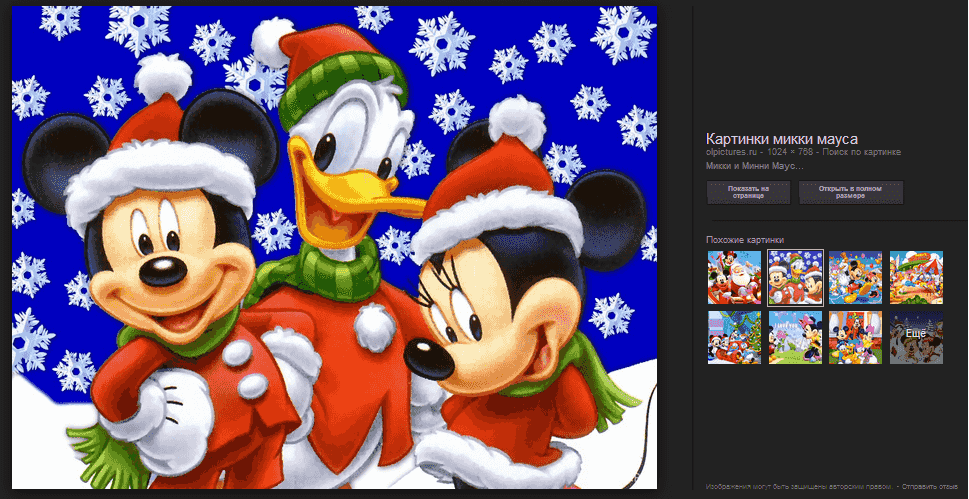Click the 'Похожие картинки' heading

click(745, 240)
